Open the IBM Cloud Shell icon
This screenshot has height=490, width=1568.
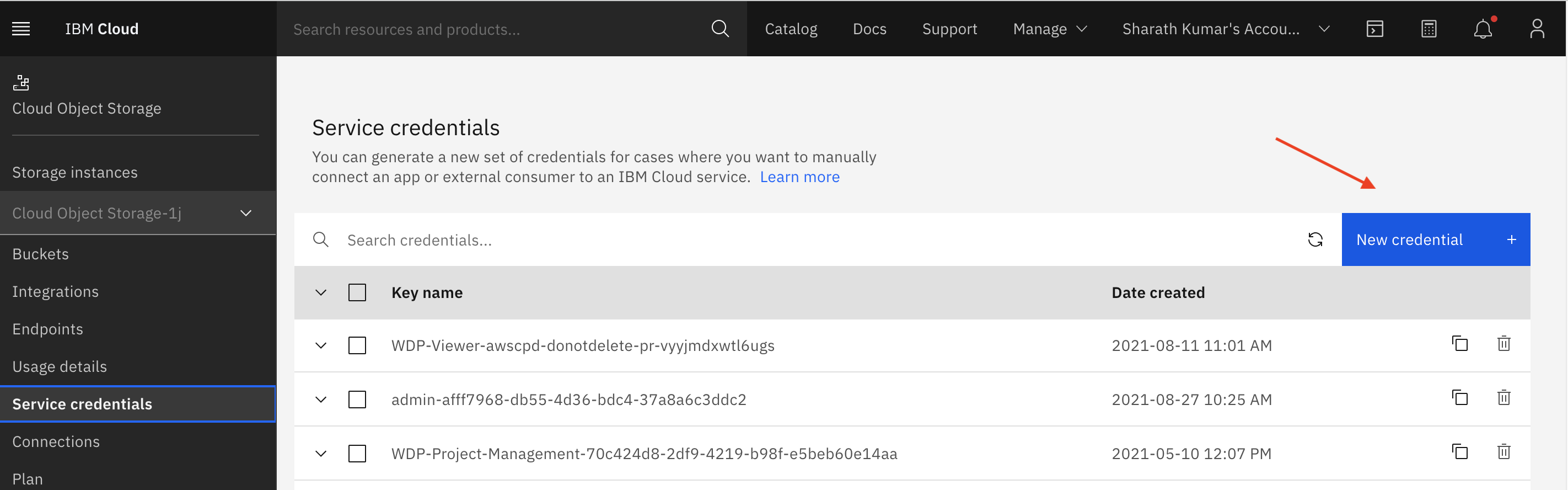(x=1375, y=29)
